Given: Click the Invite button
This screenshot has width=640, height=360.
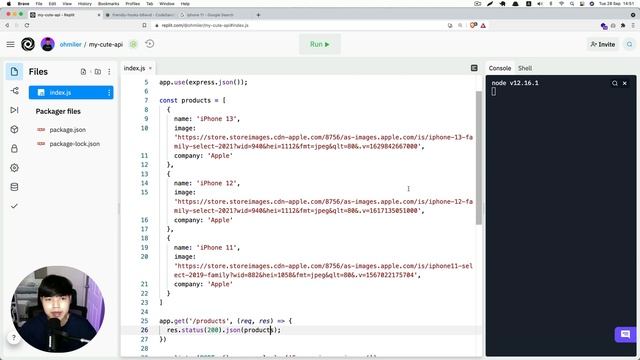Looking at the screenshot, I should [x=602, y=44].
